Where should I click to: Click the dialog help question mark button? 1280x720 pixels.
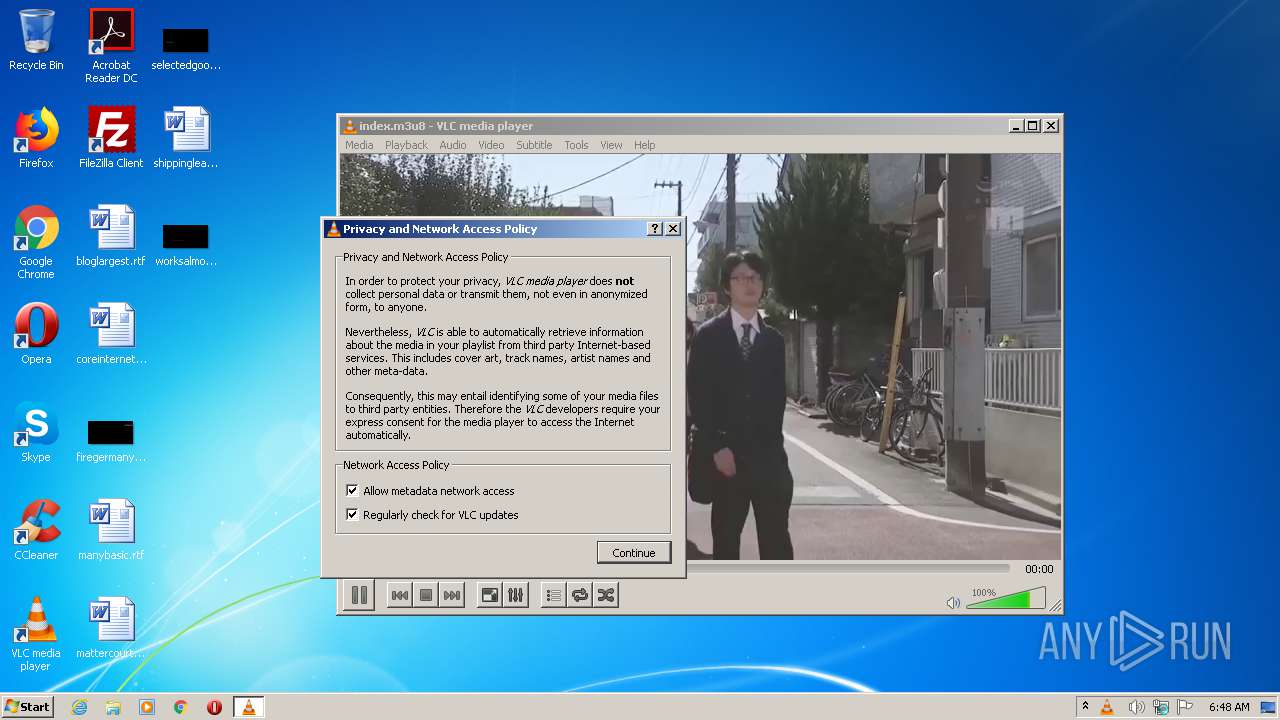point(655,229)
